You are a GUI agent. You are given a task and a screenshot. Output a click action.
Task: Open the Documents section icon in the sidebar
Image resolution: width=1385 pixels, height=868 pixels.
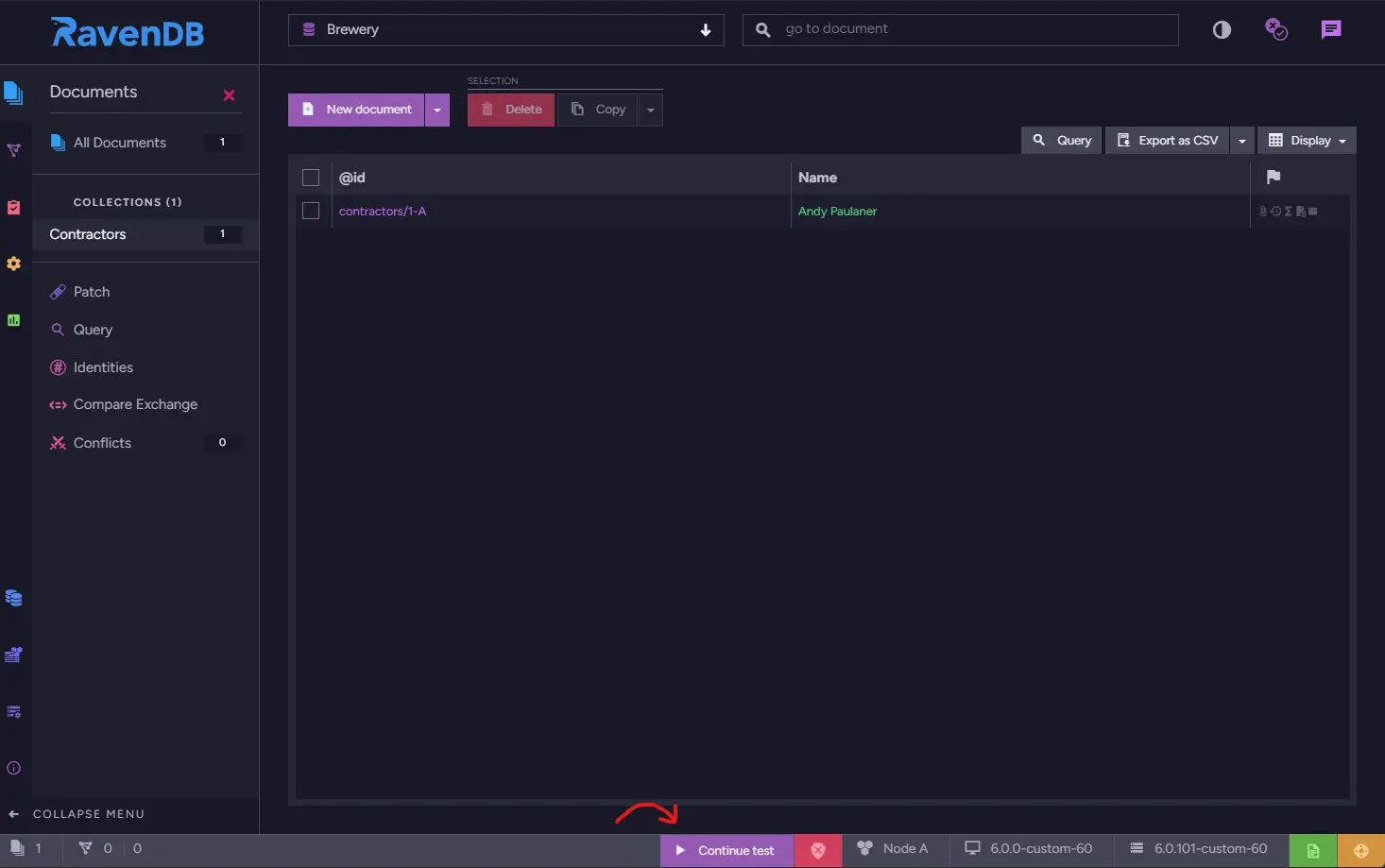13,93
